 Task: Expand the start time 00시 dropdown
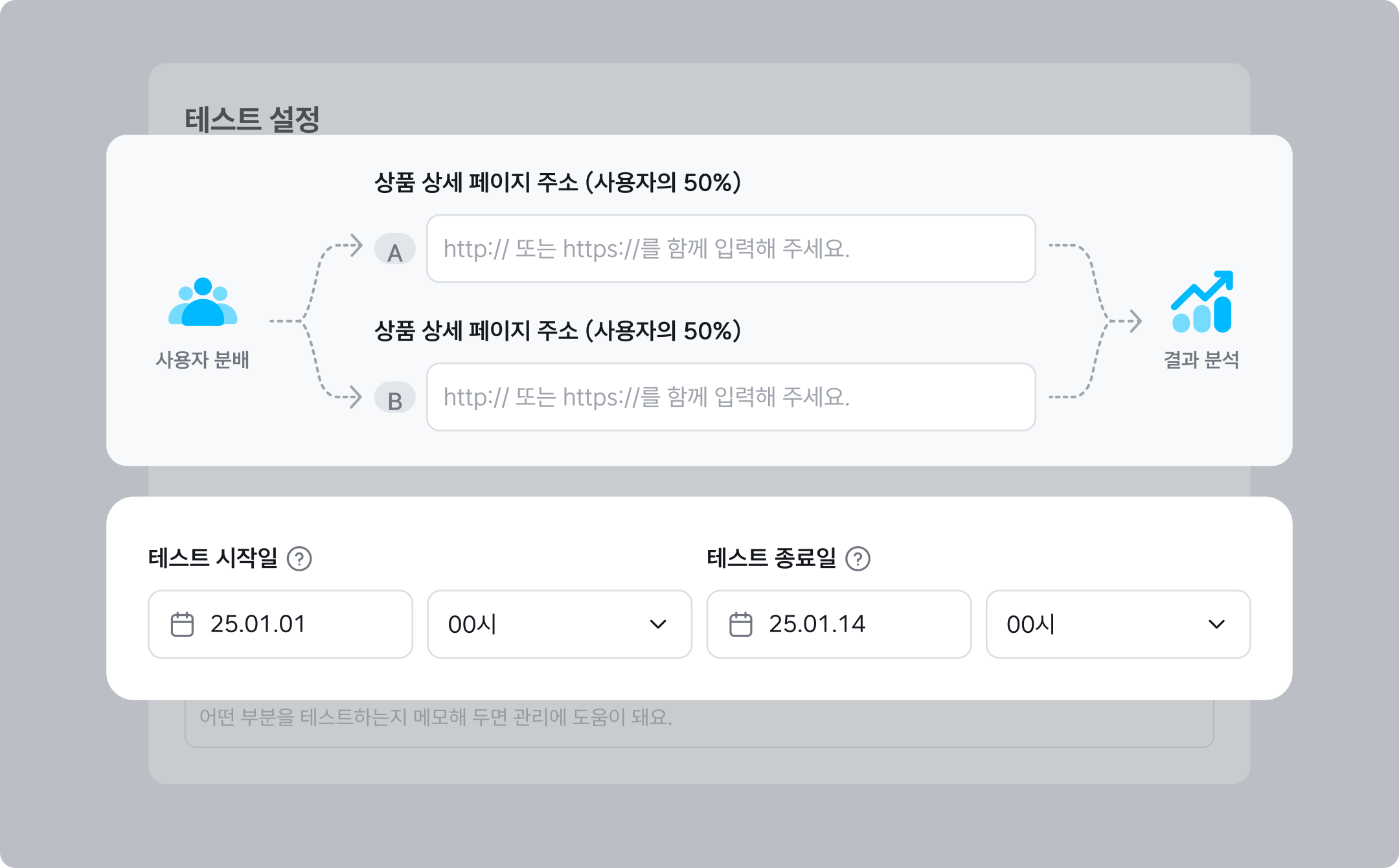[x=559, y=624]
